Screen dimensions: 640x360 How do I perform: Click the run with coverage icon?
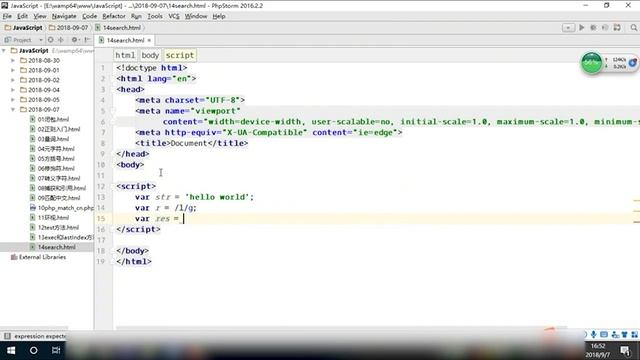tap(605, 28)
